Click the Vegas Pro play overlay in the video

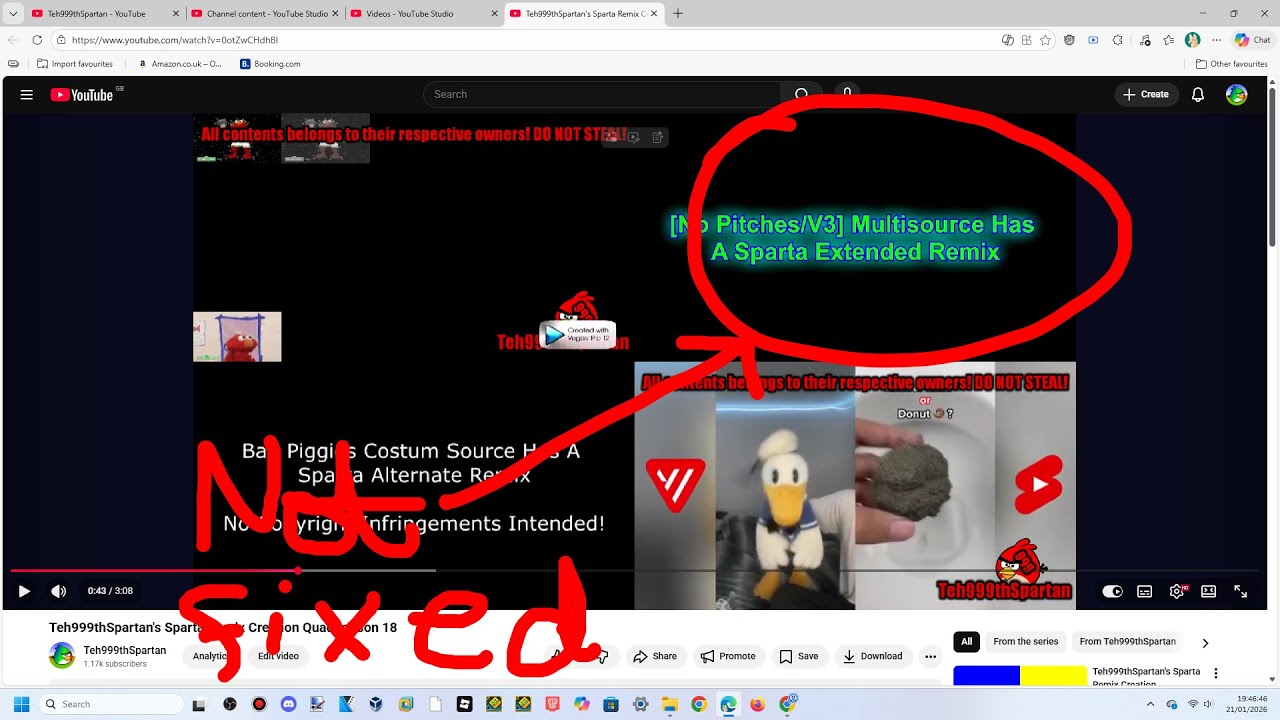point(578,334)
